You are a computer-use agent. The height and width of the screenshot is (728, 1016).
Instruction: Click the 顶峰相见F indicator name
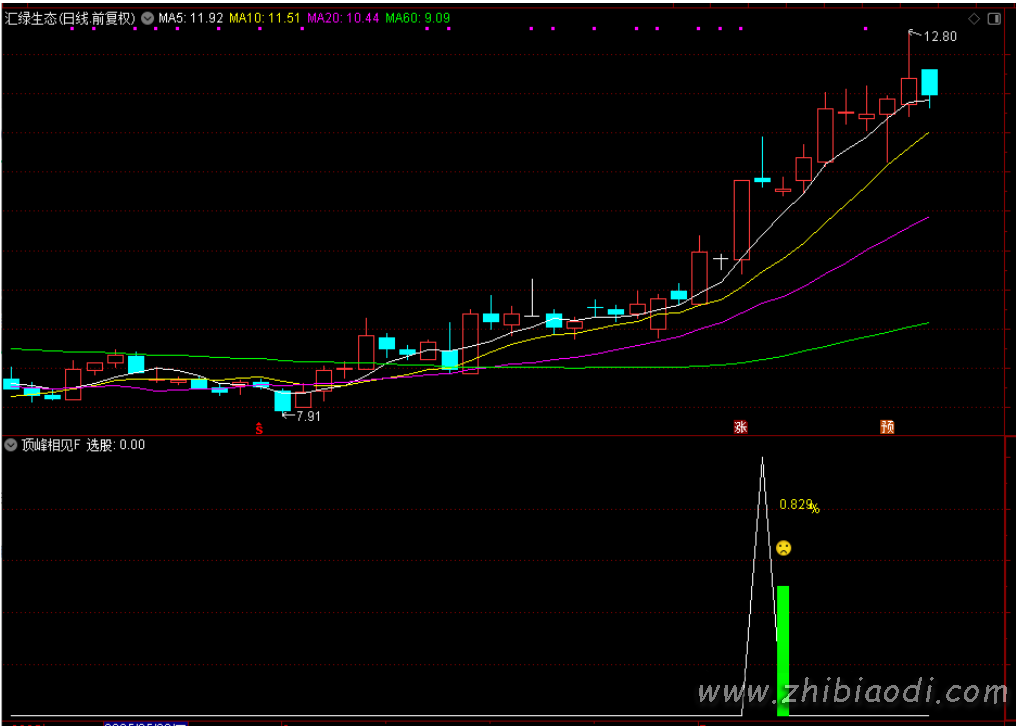51,445
